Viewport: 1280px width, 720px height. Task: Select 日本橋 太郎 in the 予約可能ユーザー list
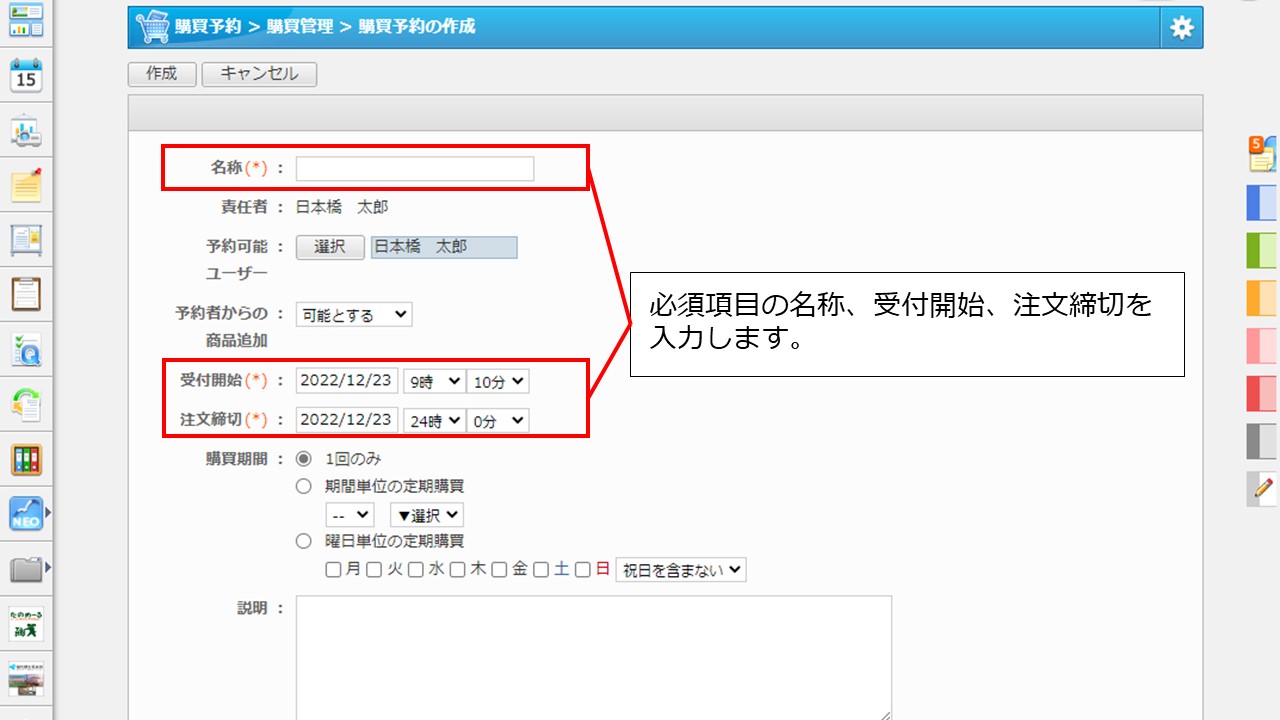point(444,247)
